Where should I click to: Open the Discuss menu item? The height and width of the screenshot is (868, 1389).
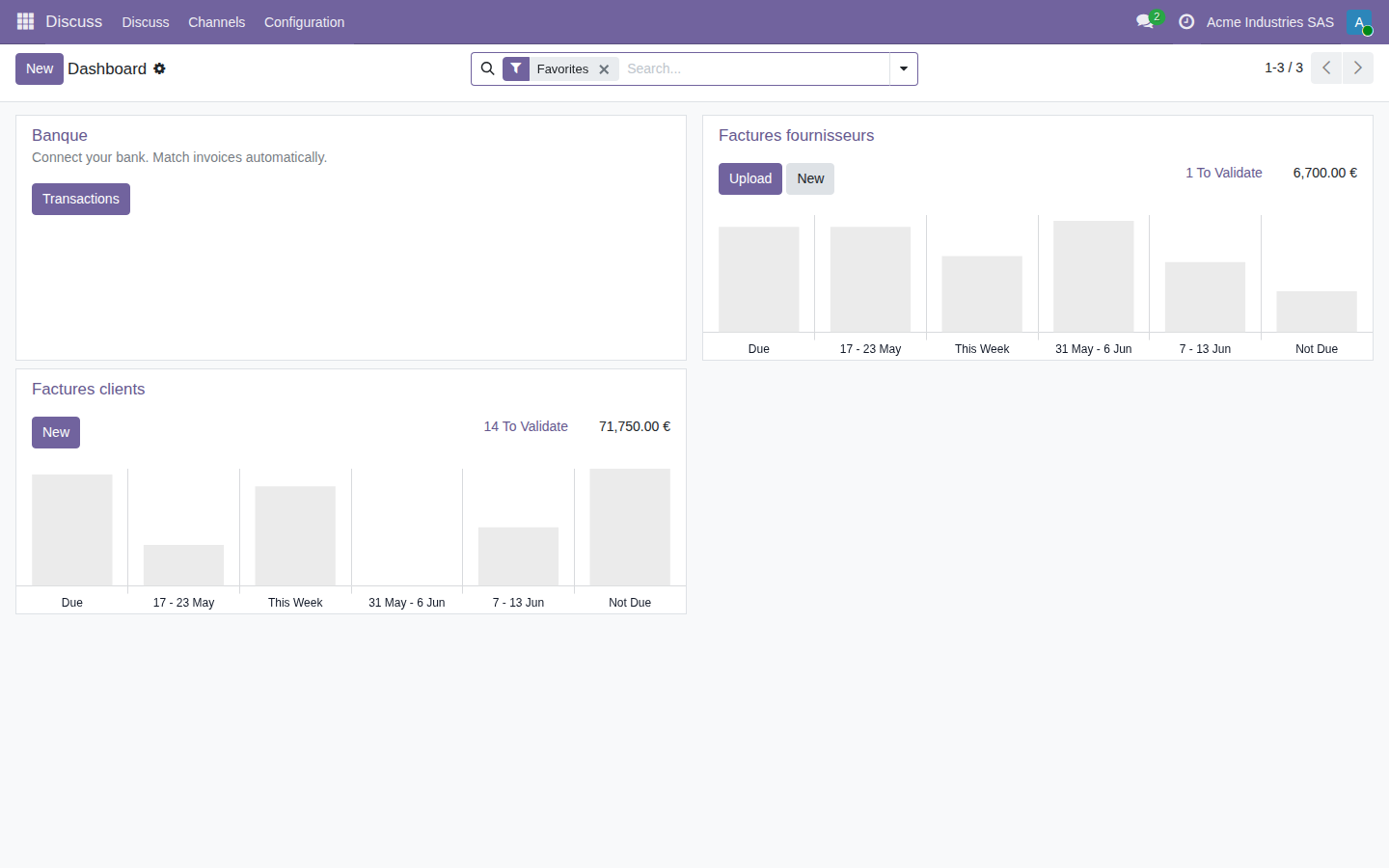point(146,21)
